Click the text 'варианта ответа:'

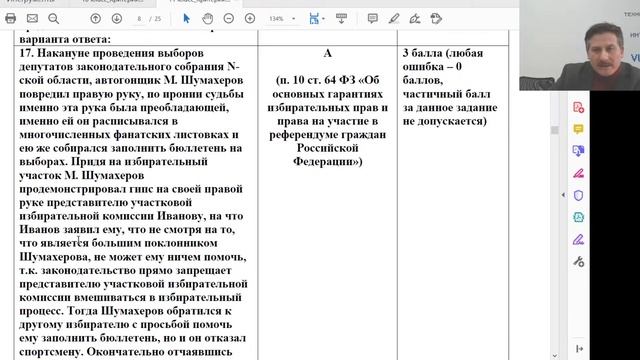pos(65,40)
